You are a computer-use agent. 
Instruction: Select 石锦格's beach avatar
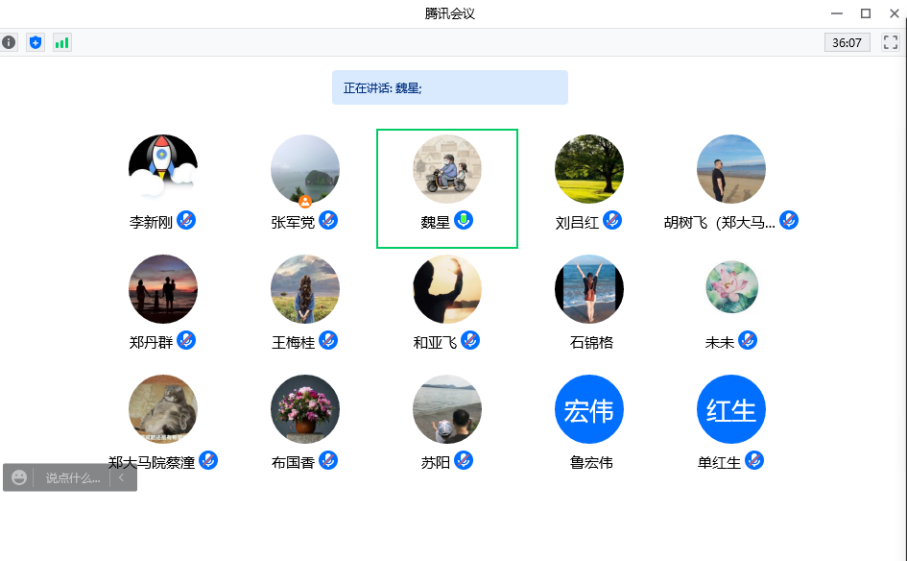pyautogui.click(x=589, y=289)
